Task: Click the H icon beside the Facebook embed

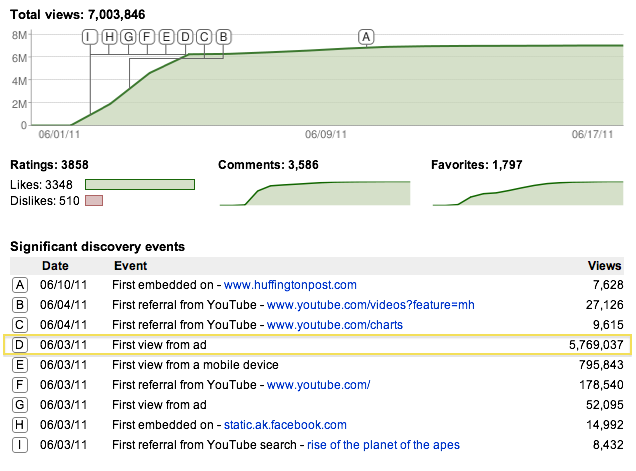Action: (19, 425)
